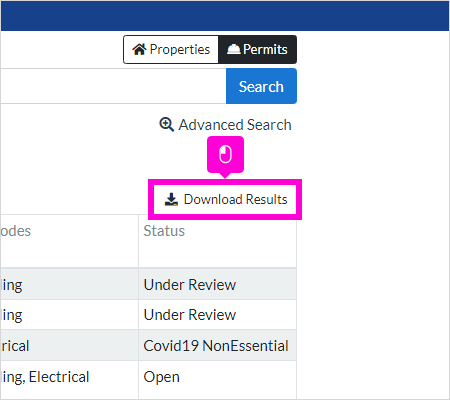450x400 pixels.
Task: Click the download arrow icon
Action: pyautogui.click(x=171, y=199)
